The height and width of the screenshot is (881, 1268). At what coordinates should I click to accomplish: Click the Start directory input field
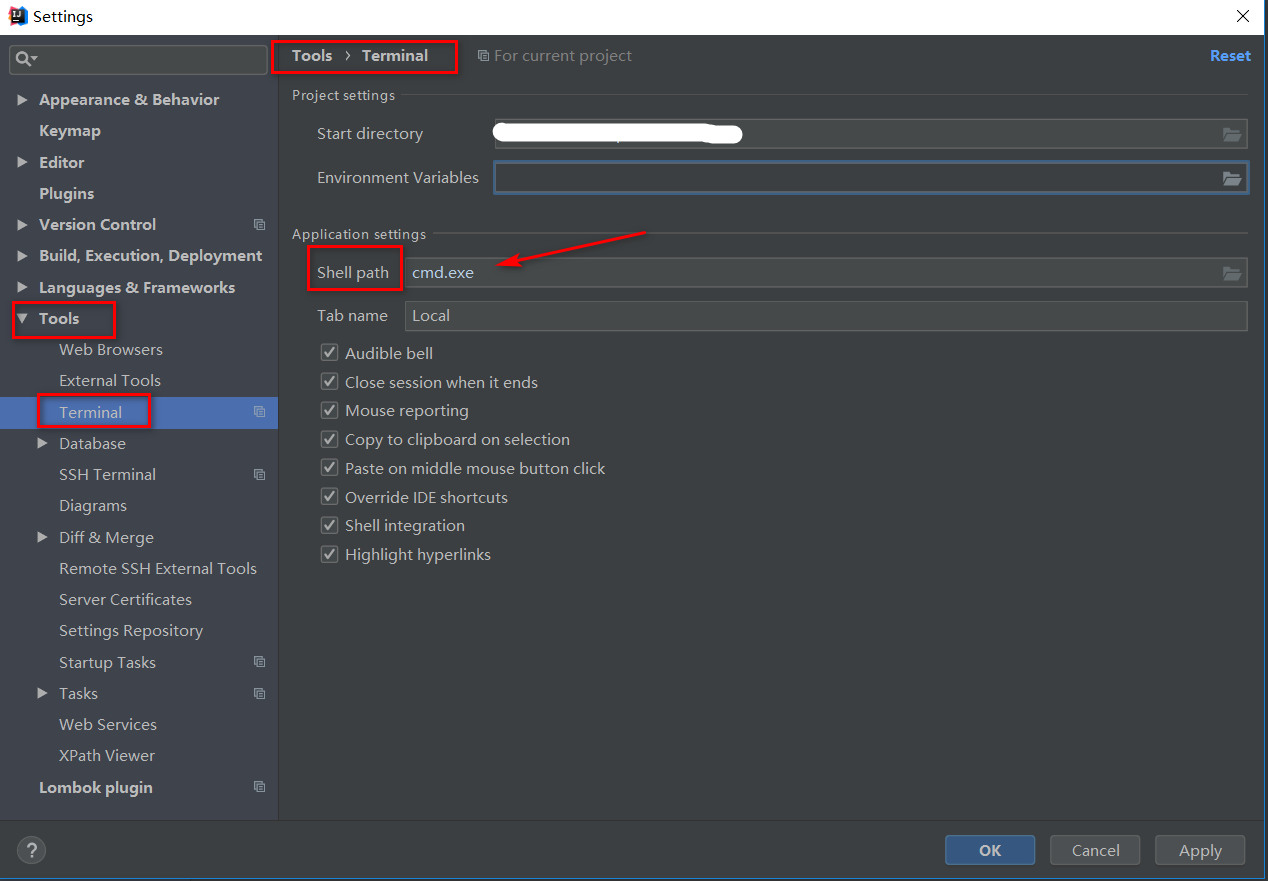[x=870, y=134]
